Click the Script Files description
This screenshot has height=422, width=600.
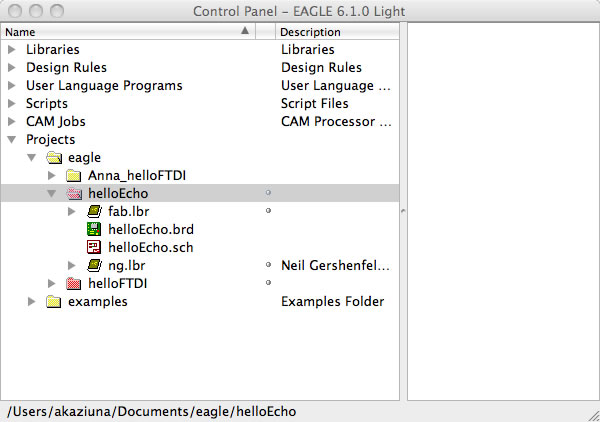coord(315,103)
